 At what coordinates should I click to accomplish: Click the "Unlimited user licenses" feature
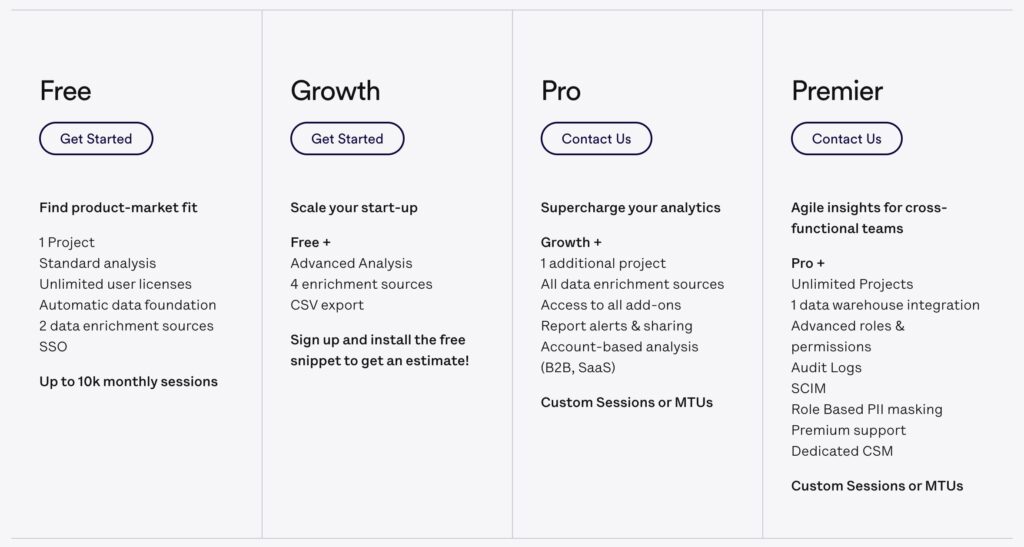(115, 284)
